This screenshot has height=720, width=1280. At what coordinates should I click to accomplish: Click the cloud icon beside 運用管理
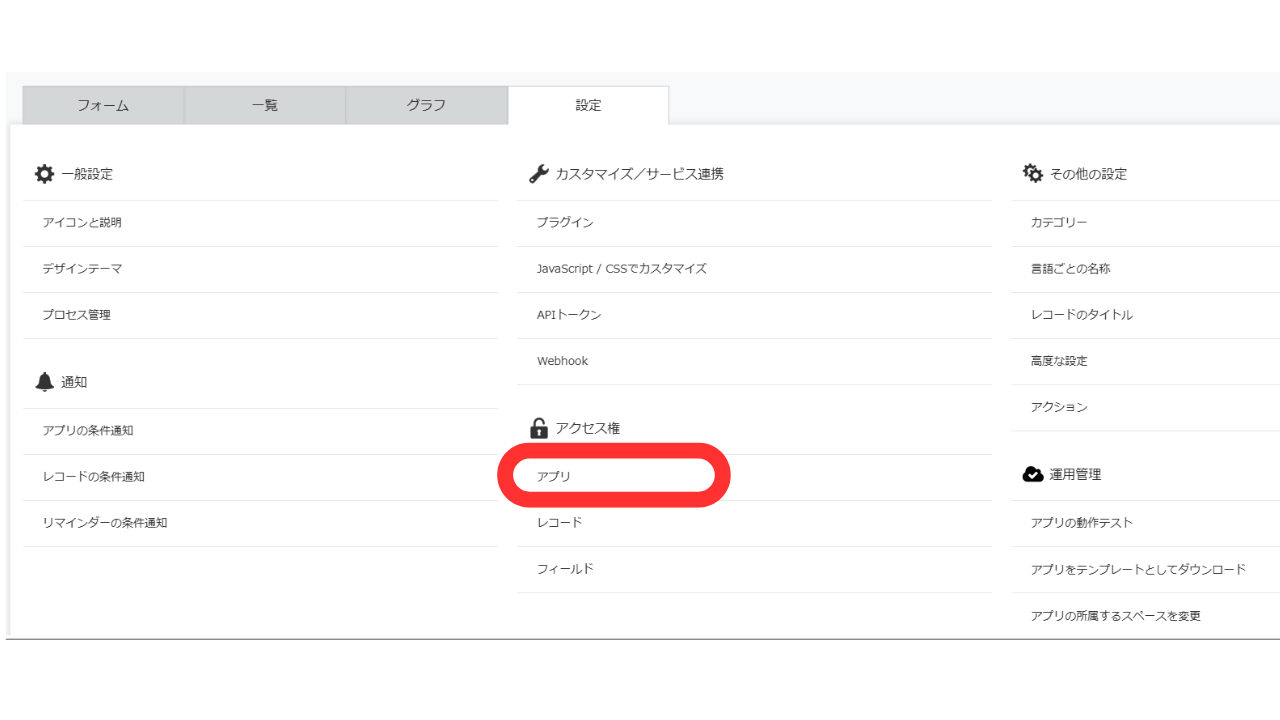coord(1031,474)
